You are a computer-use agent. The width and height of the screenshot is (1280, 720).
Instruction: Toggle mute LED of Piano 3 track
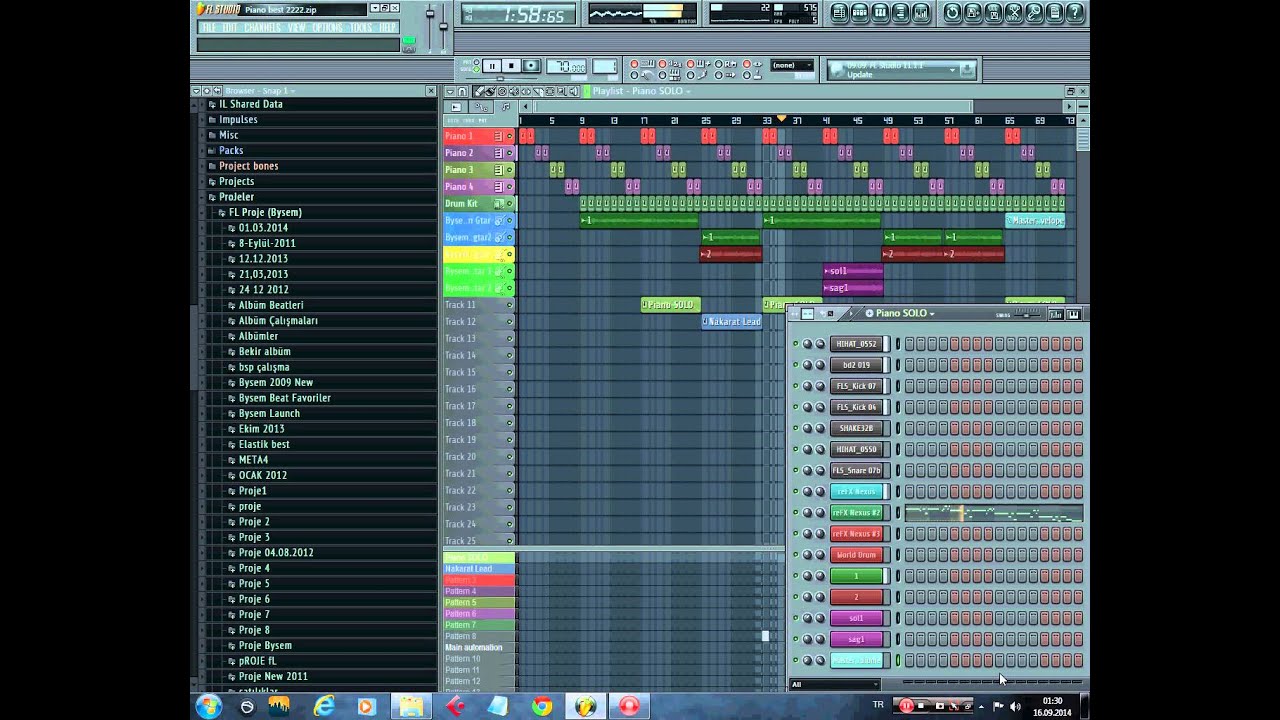tap(510, 170)
